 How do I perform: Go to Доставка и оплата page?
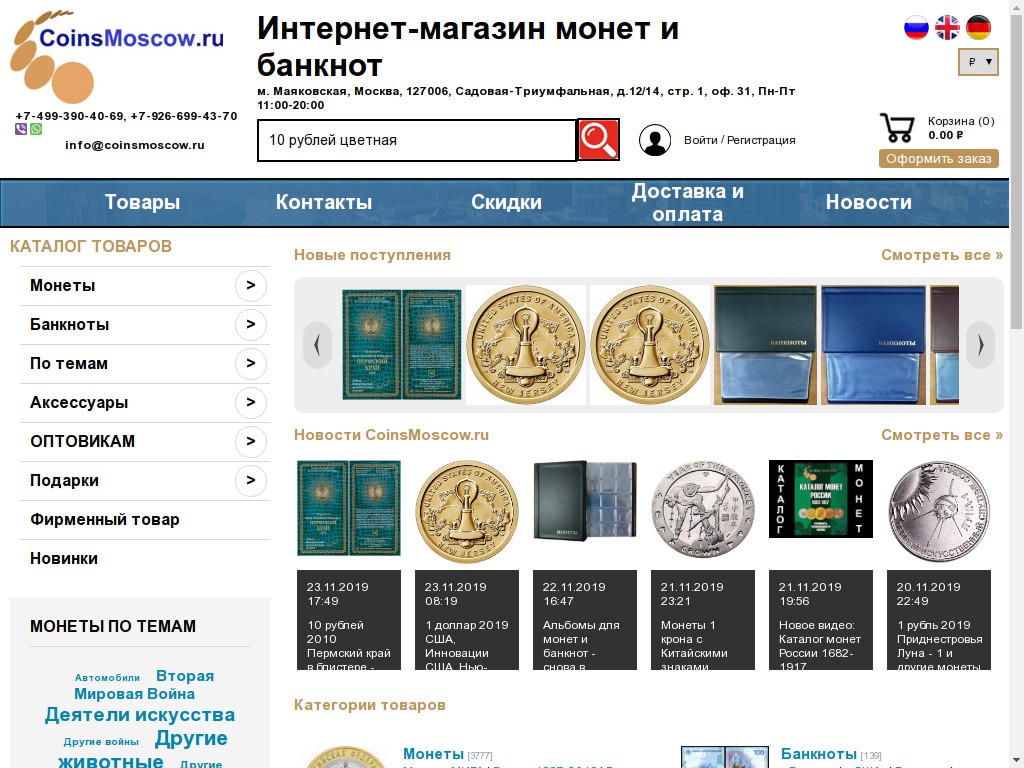pyautogui.click(x=687, y=202)
